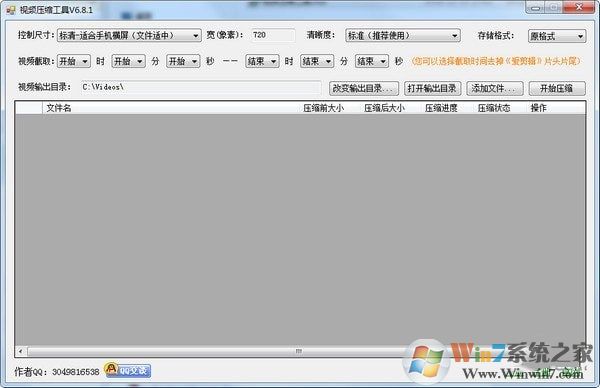
Task: Open the 存储格式 format dropdown
Action: [557, 36]
